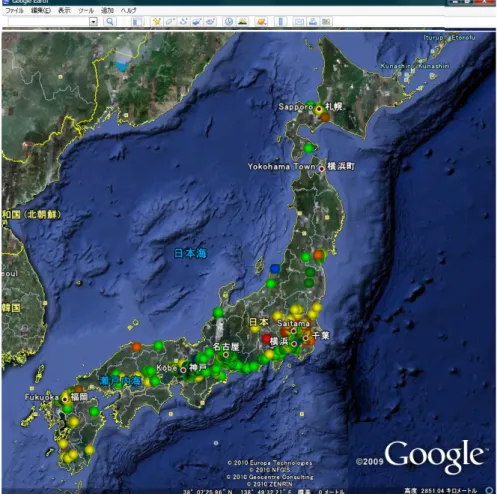Toggle the sidebar panel icon
Screen dimensions: 497x494
(137, 22)
